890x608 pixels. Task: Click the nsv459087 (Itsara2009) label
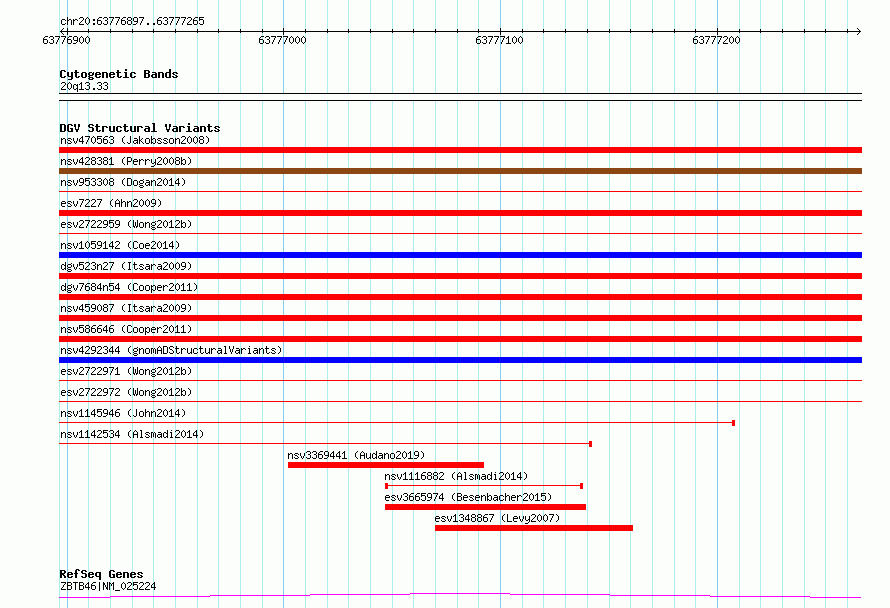tap(126, 308)
